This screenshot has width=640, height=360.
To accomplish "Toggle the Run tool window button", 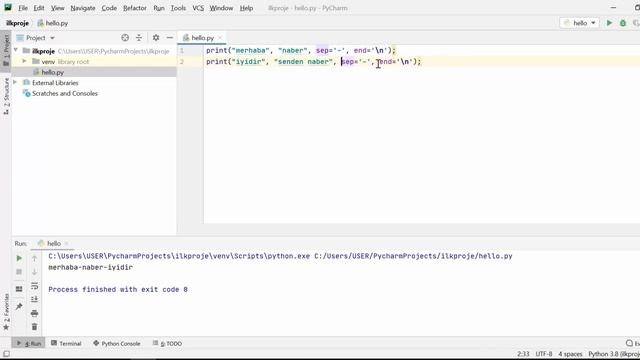I will tap(29, 343).
